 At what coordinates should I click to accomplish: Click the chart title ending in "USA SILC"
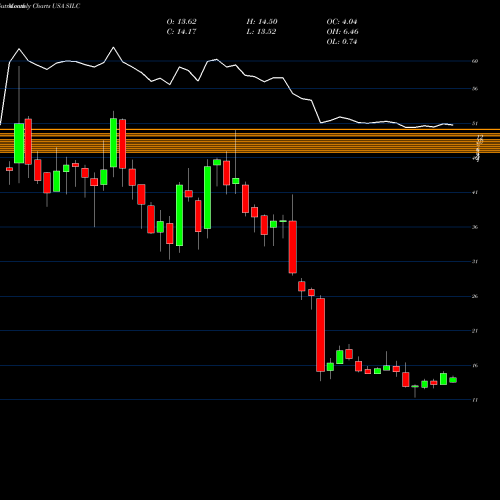coord(40,6)
